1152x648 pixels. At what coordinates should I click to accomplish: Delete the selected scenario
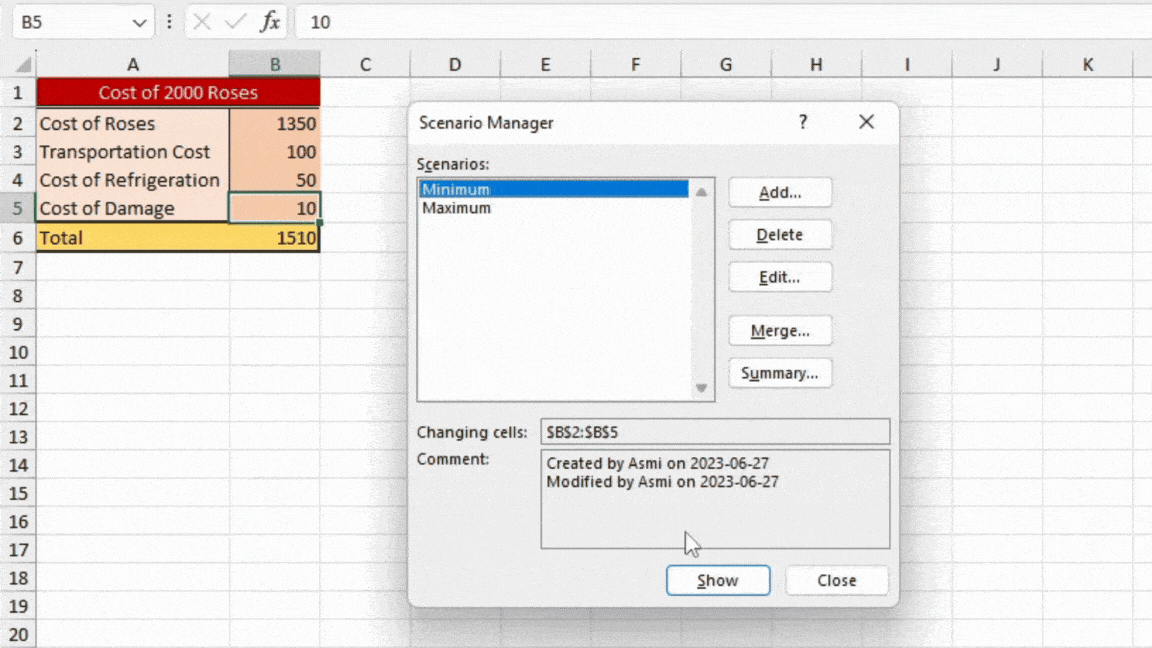point(780,234)
